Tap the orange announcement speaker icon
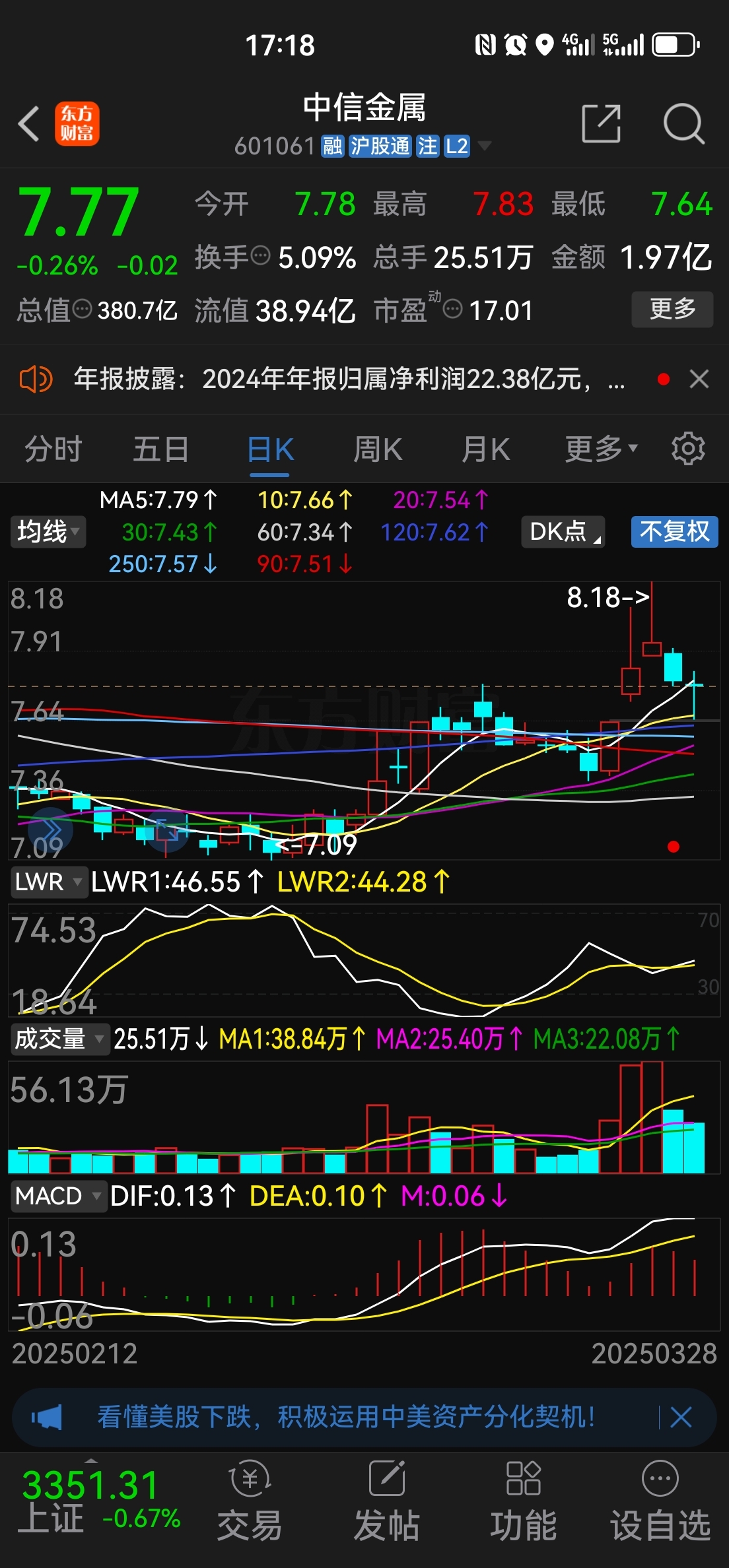 click(36, 379)
